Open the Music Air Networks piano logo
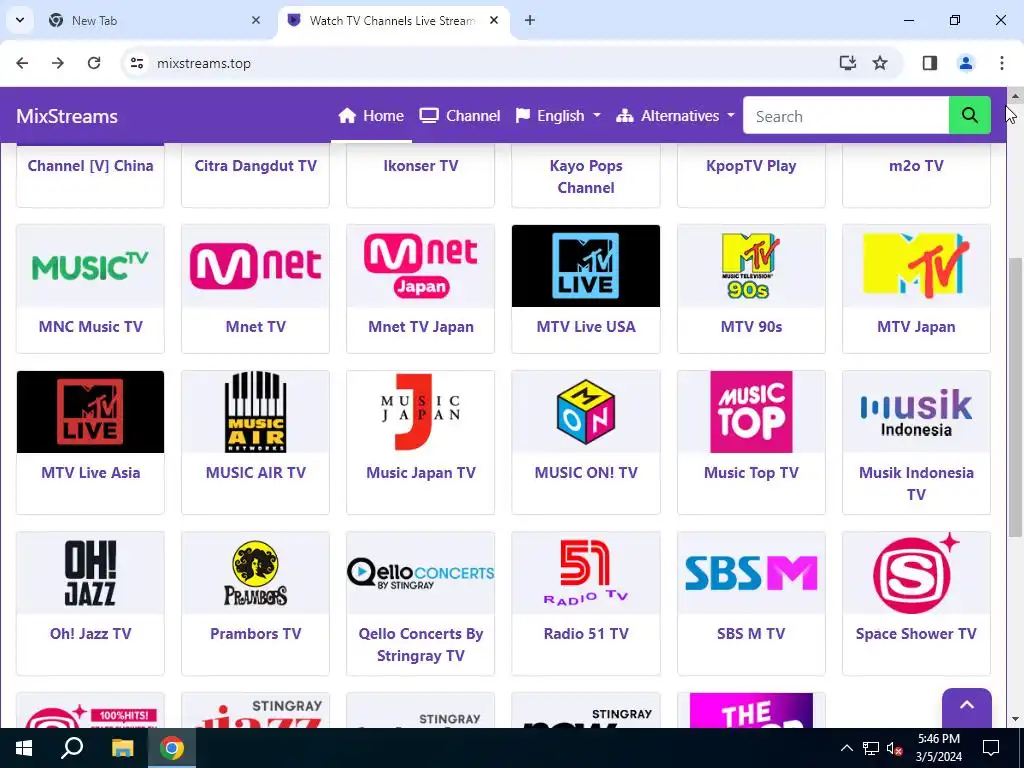This screenshot has width=1024, height=768. click(x=255, y=412)
